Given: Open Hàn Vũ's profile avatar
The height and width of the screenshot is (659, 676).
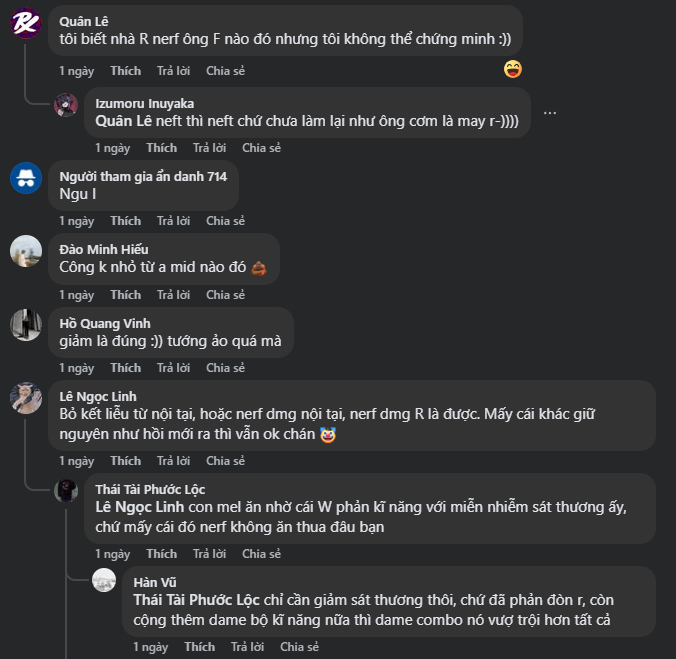Looking at the screenshot, I should [104, 580].
